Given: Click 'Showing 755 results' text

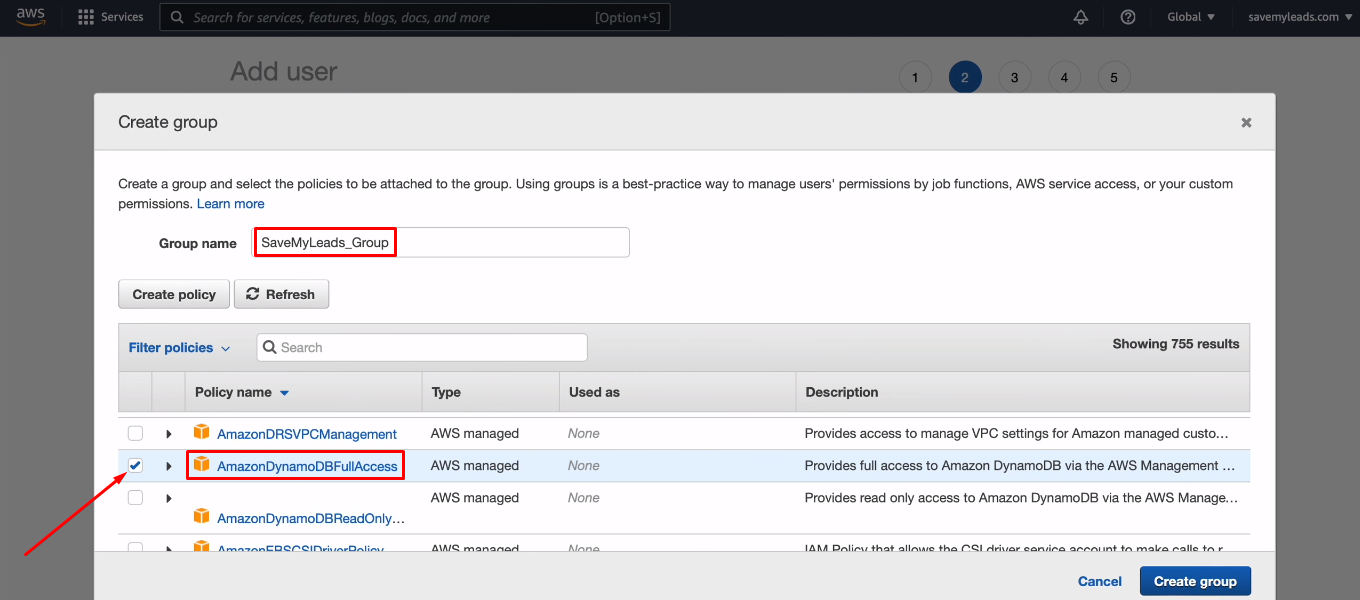Looking at the screenshot, I should (x=1176, y=343).
